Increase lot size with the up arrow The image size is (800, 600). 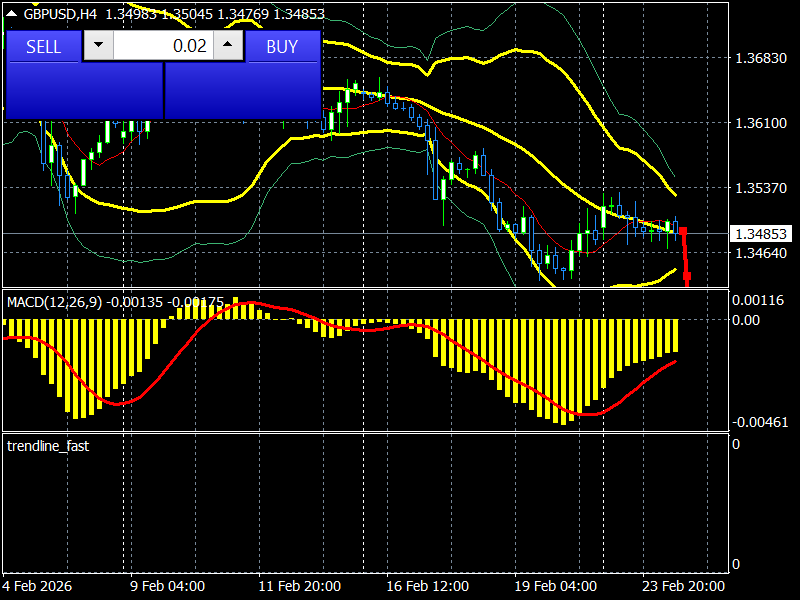(228, 45)
